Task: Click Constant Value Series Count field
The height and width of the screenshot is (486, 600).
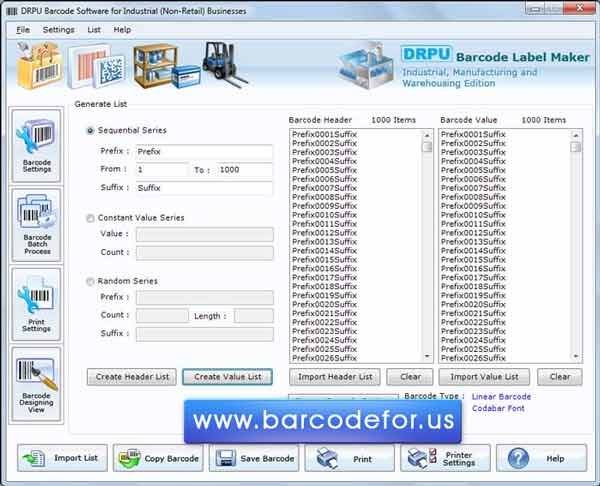Action: pos(204,253)
